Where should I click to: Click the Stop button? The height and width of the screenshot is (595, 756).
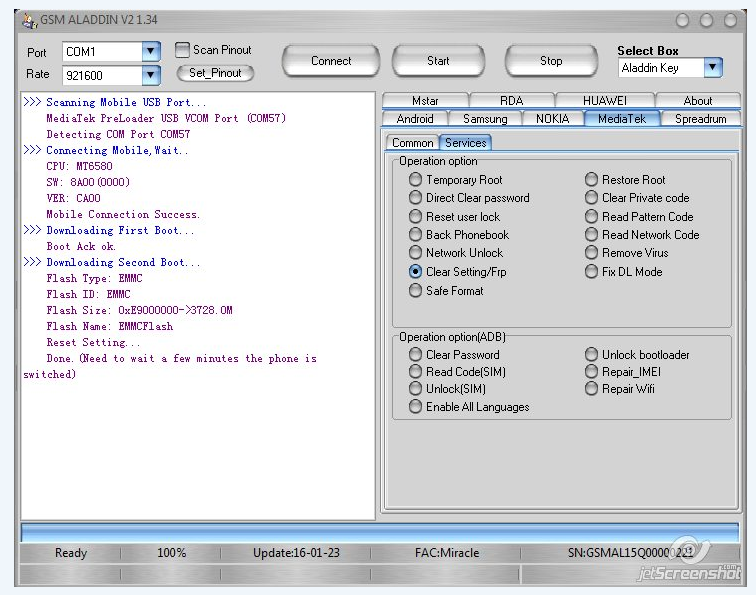(551, 61)
